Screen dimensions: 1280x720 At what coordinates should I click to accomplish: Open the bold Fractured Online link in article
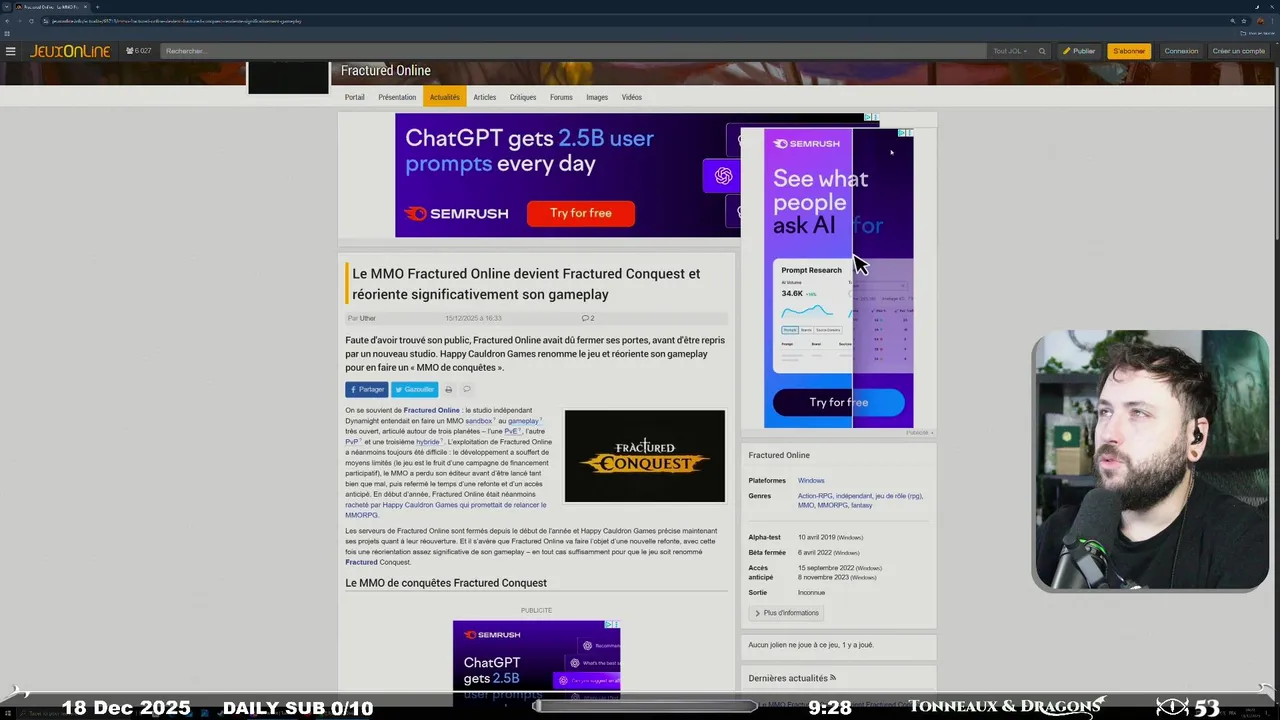coord(431,410)
